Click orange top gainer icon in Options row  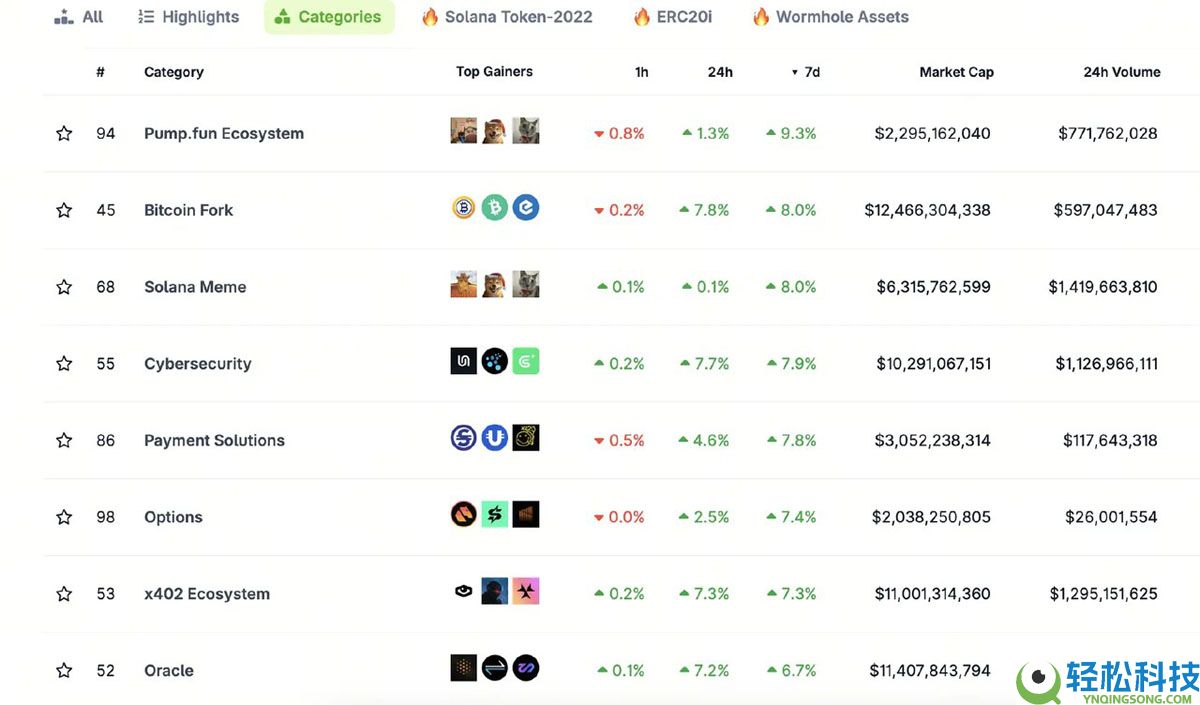(x=463, y=515)
